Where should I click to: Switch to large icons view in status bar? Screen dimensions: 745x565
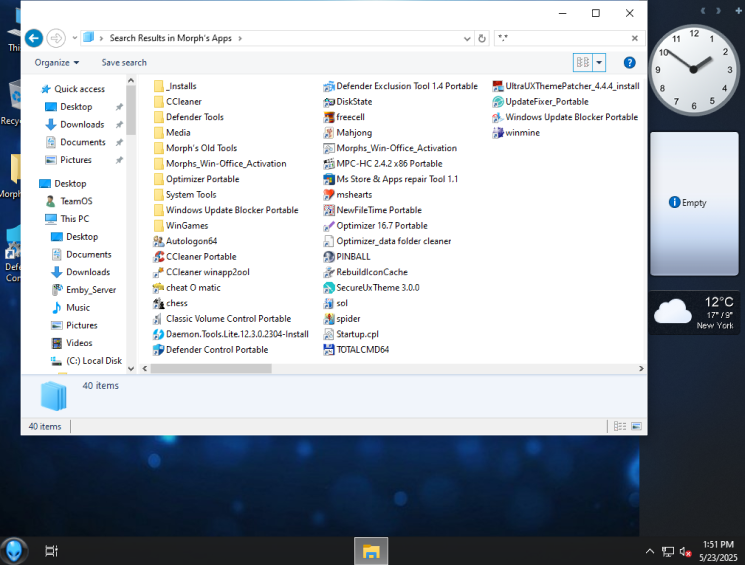[x=636, y=426]
